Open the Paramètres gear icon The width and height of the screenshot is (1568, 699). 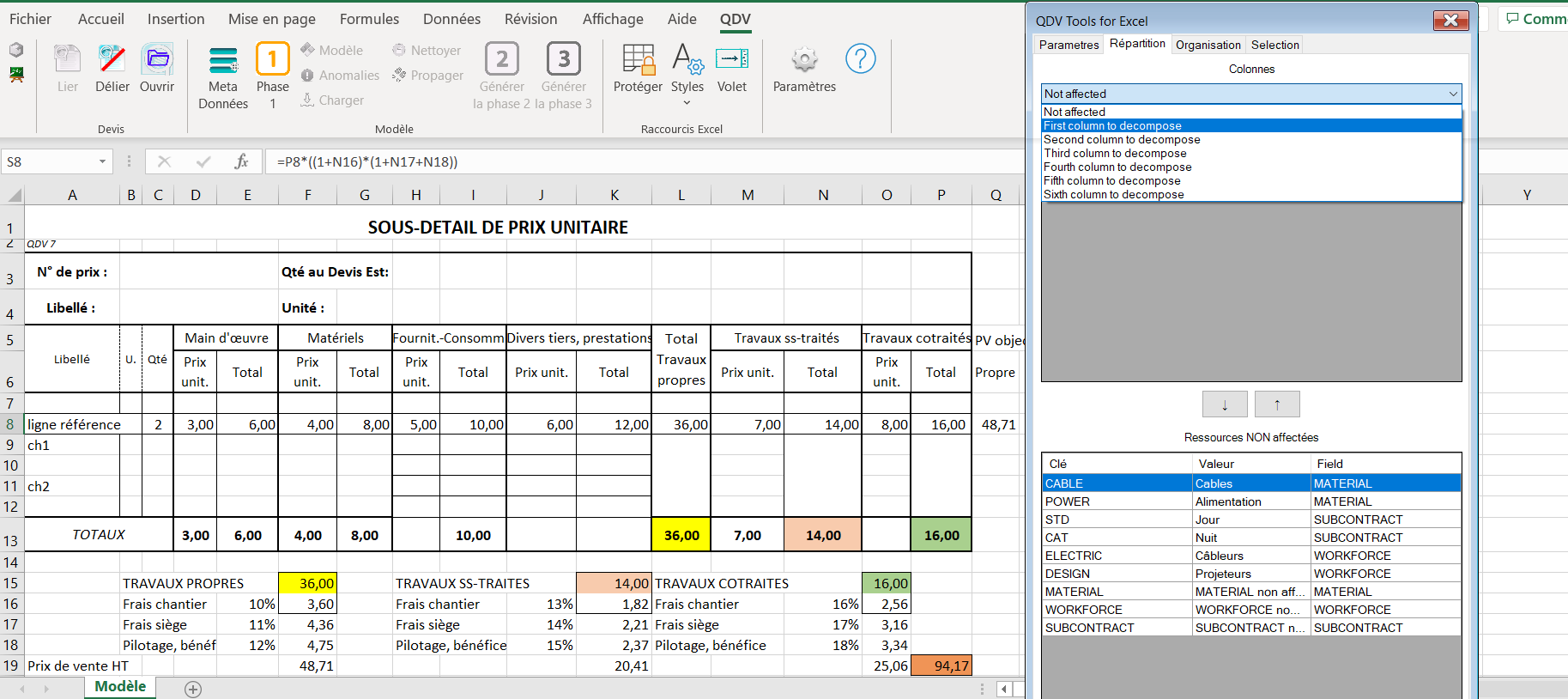pos(804,59)
